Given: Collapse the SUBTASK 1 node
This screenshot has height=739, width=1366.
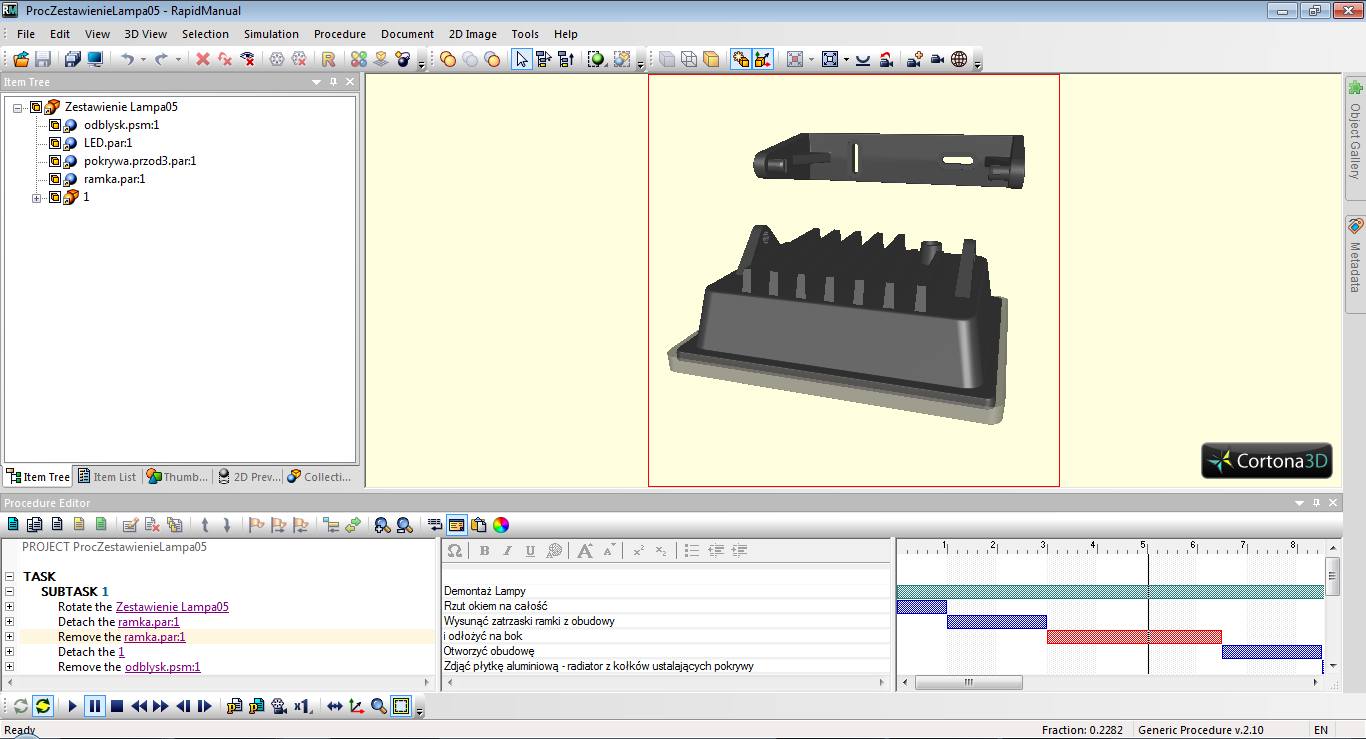Looking at the screenshot, I should (x=9, y=592).
